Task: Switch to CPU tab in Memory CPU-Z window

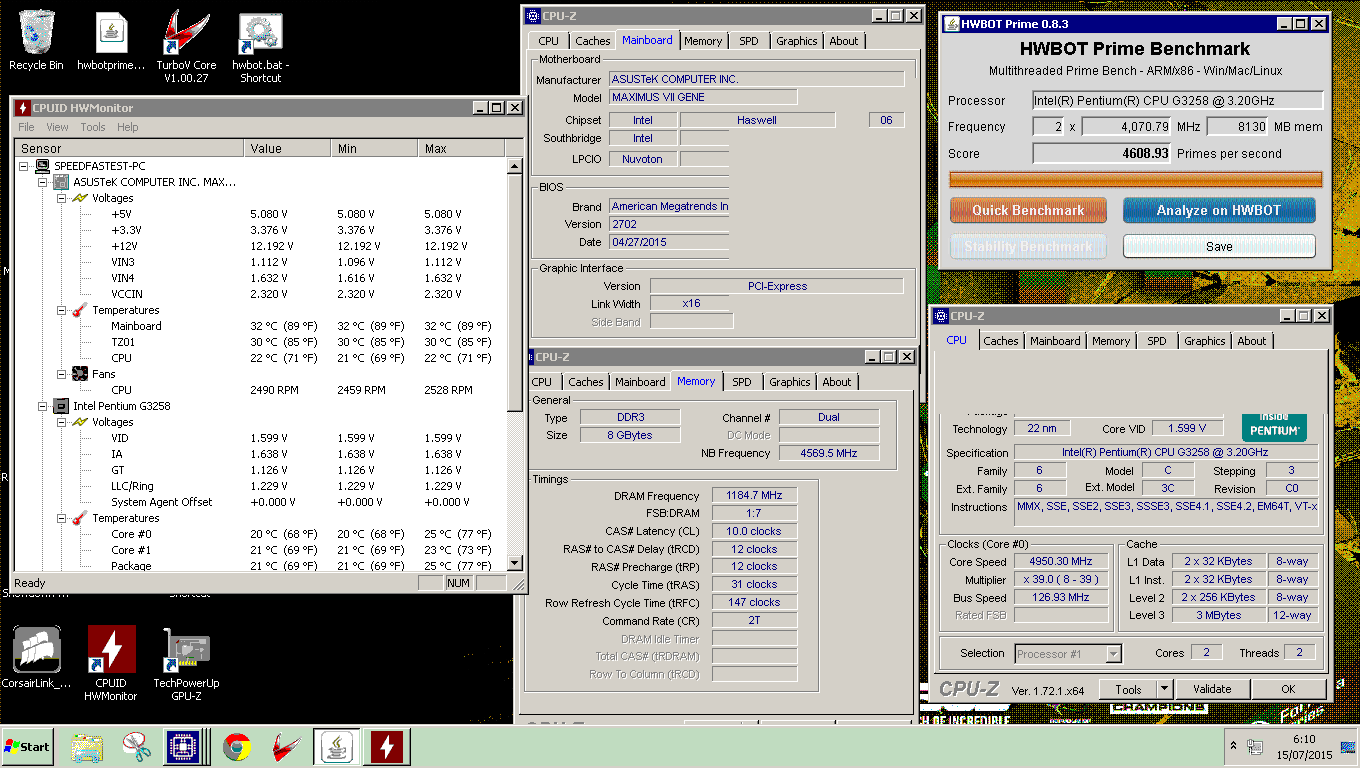Action: [x=542, y=382]
